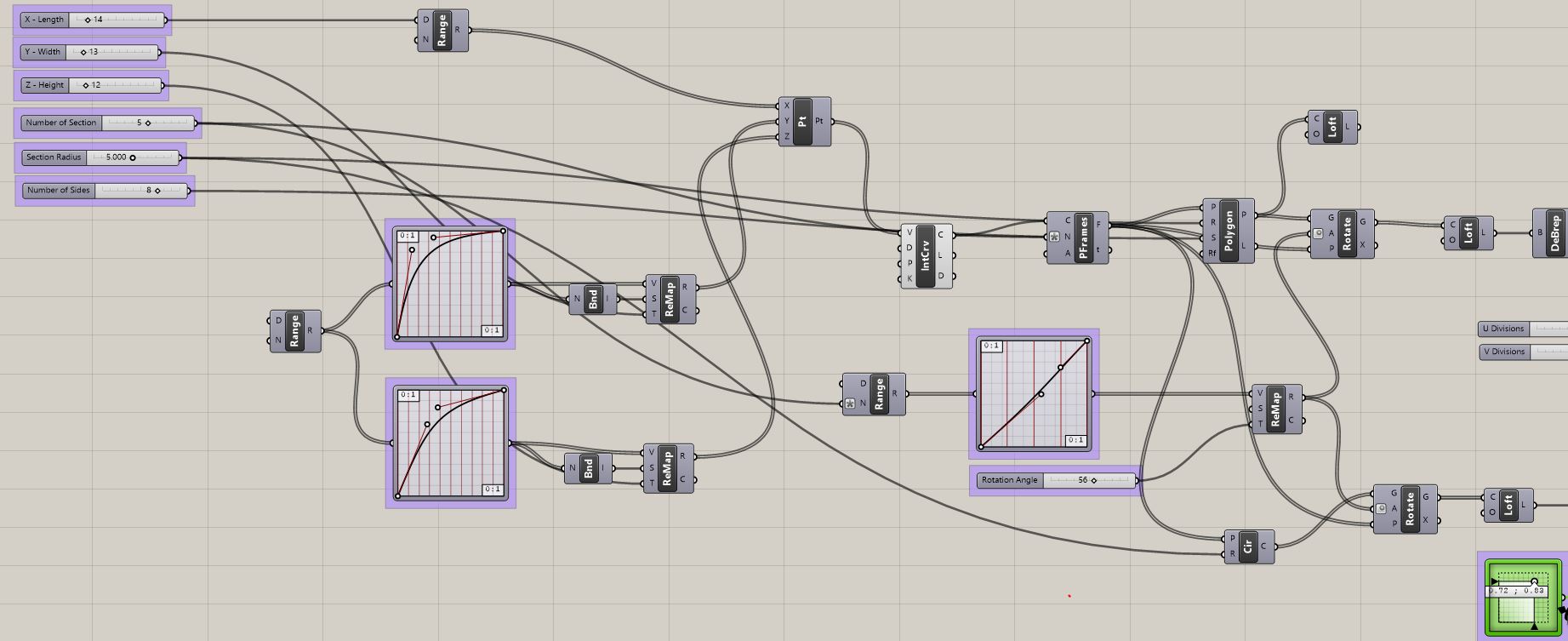Select the Number of Sides slider
Image resolution: width=1568 pixels, height=641 pixels.
click(105, 190)
